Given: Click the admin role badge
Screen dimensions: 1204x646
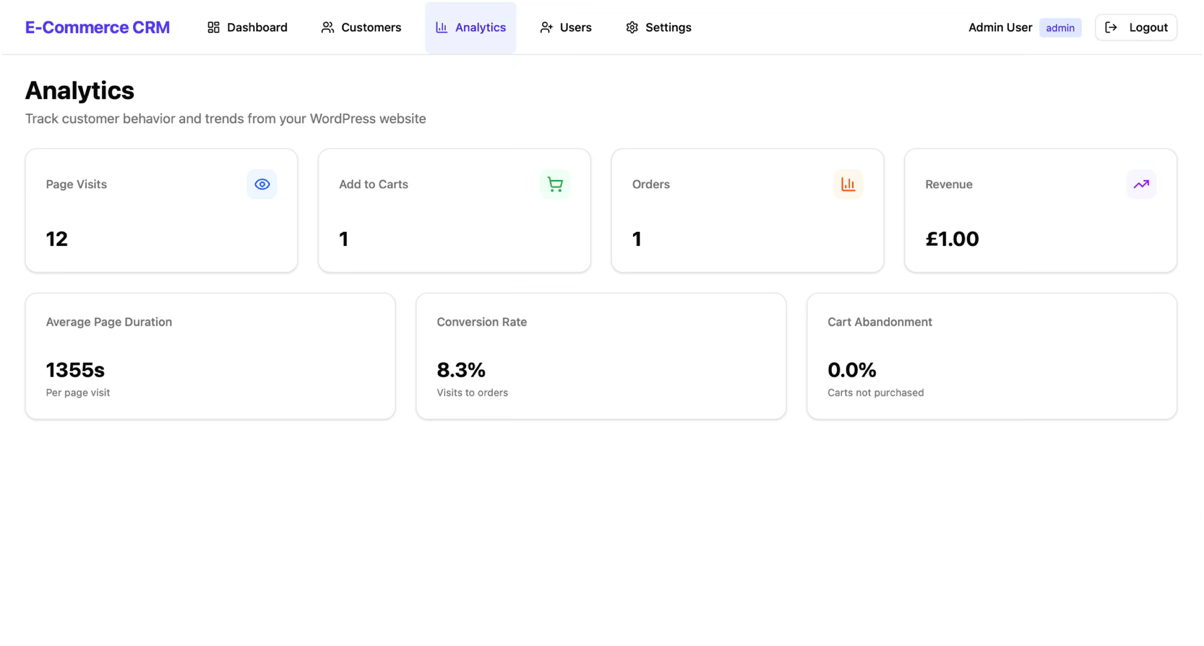Looking at the screenshot, I should [1060, 28].
